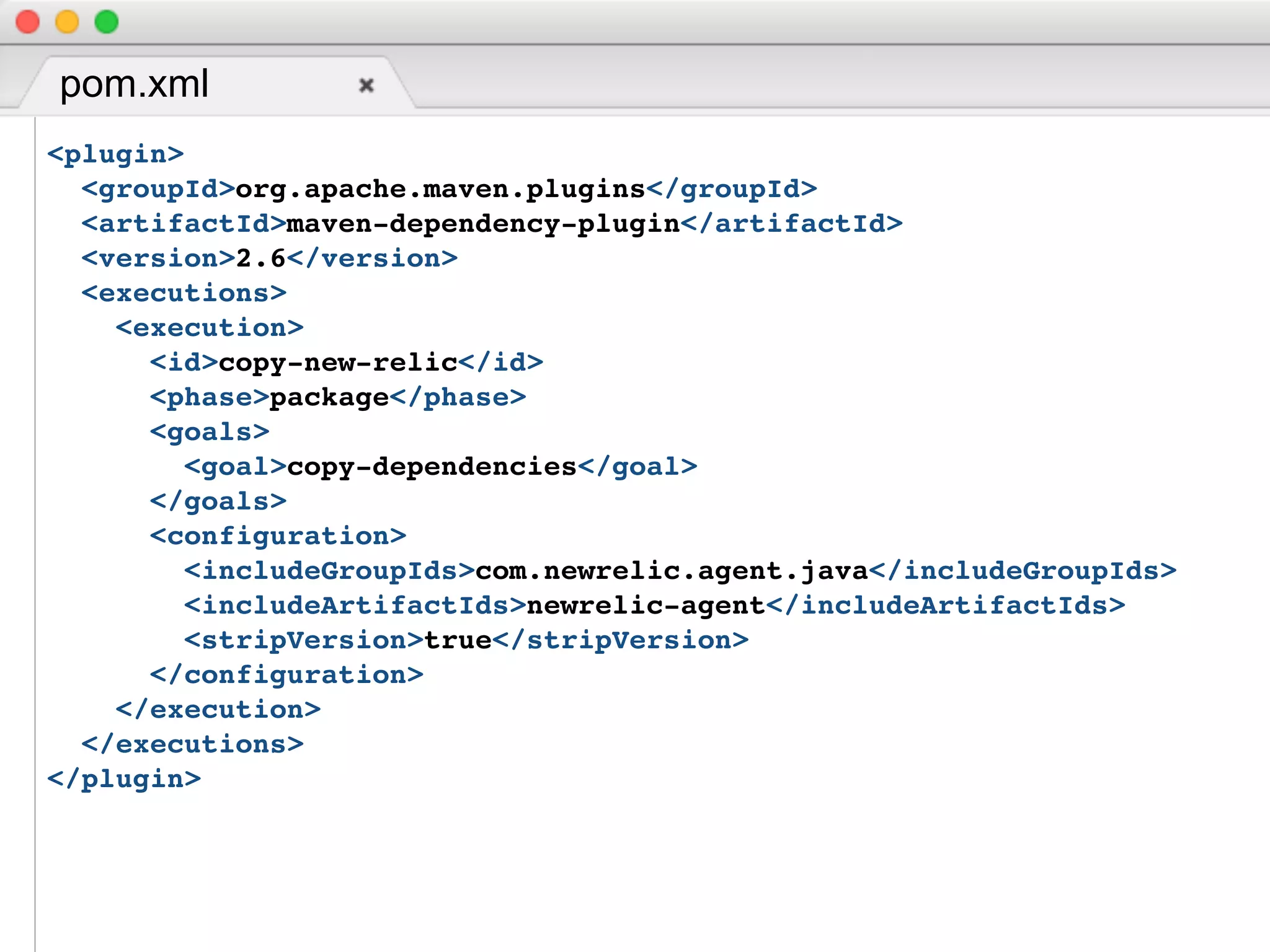Screen dimensions: 1270x952
Task: Click the text org.apache.maven.plugins
Action: (x=441, y=189)
